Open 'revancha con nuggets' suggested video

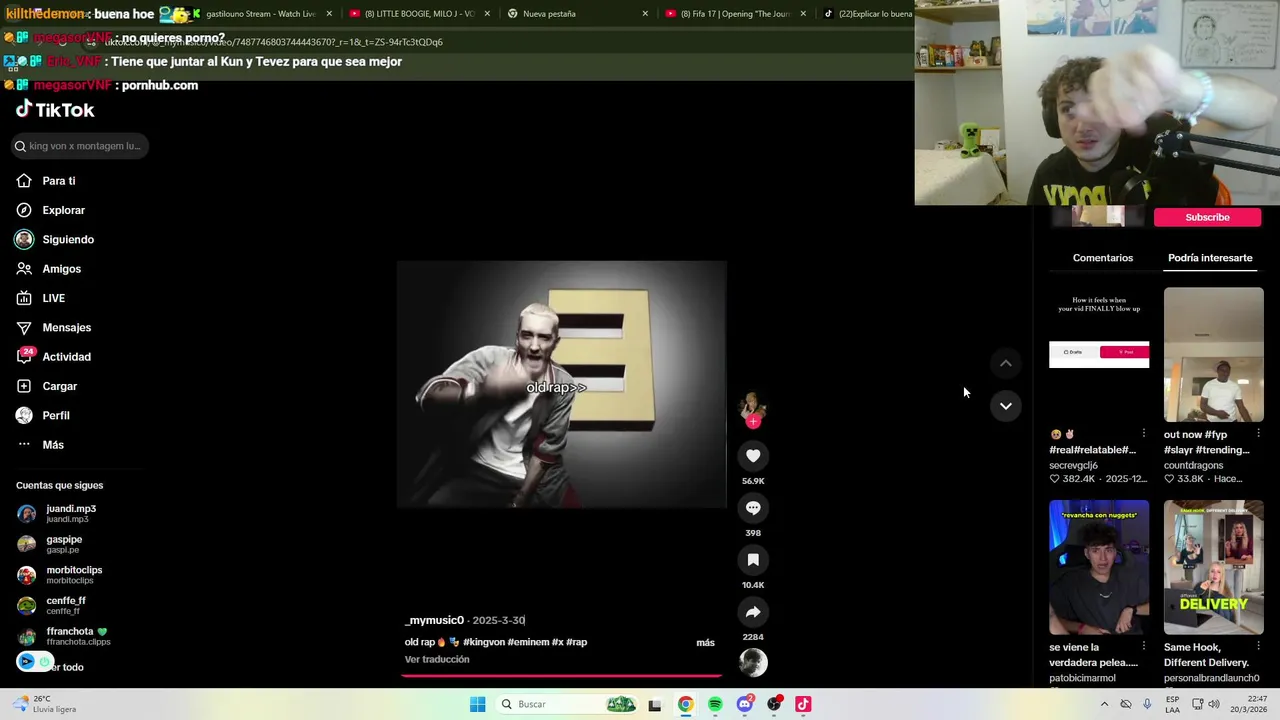click(1099, 567)
